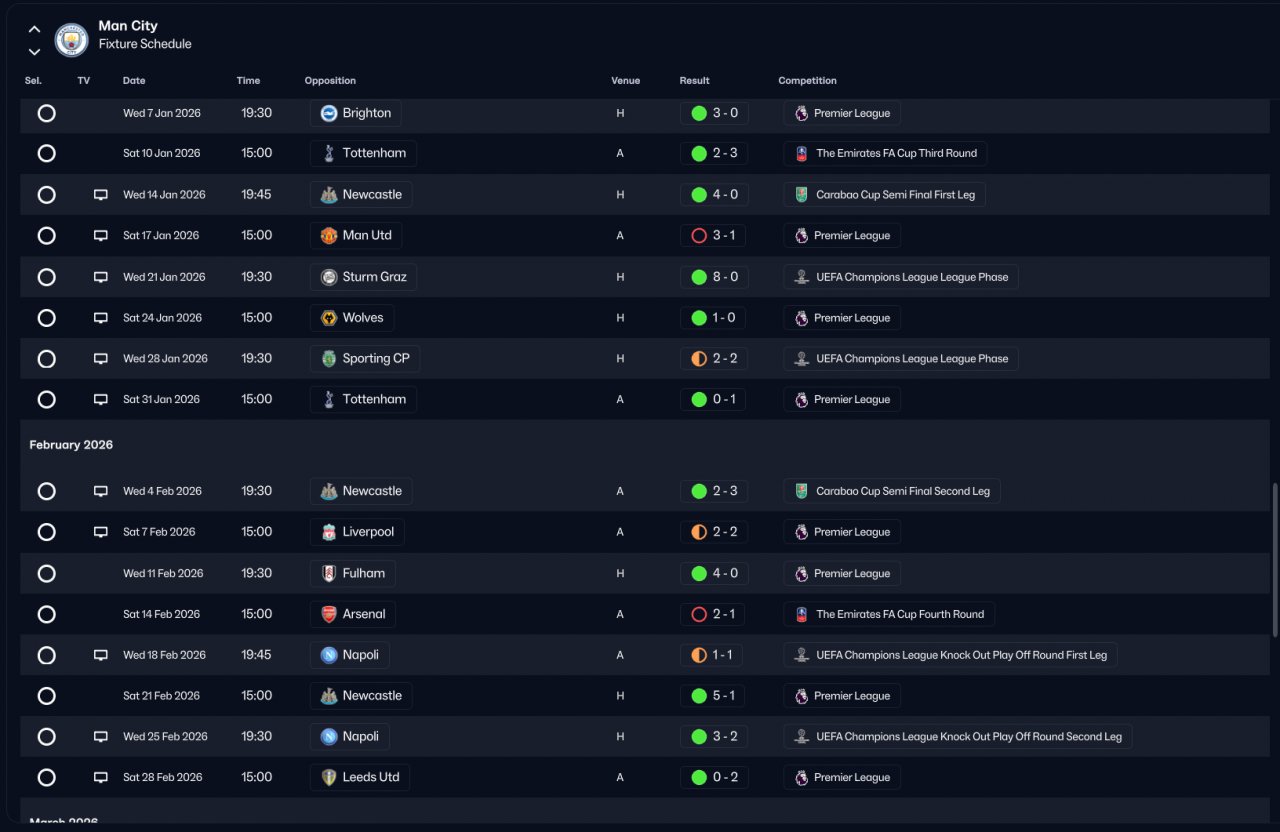
Task: Click the down chevron beside Man City
Action: tap(34, 51)
